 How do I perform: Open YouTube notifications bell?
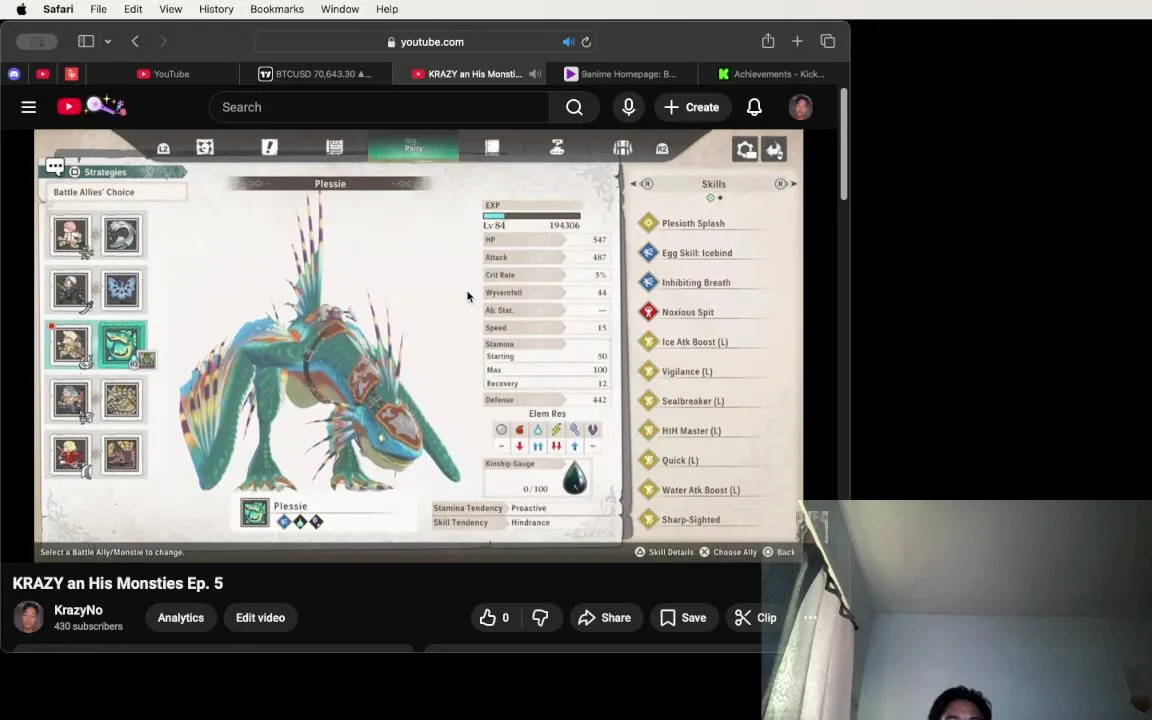[754, 107]
